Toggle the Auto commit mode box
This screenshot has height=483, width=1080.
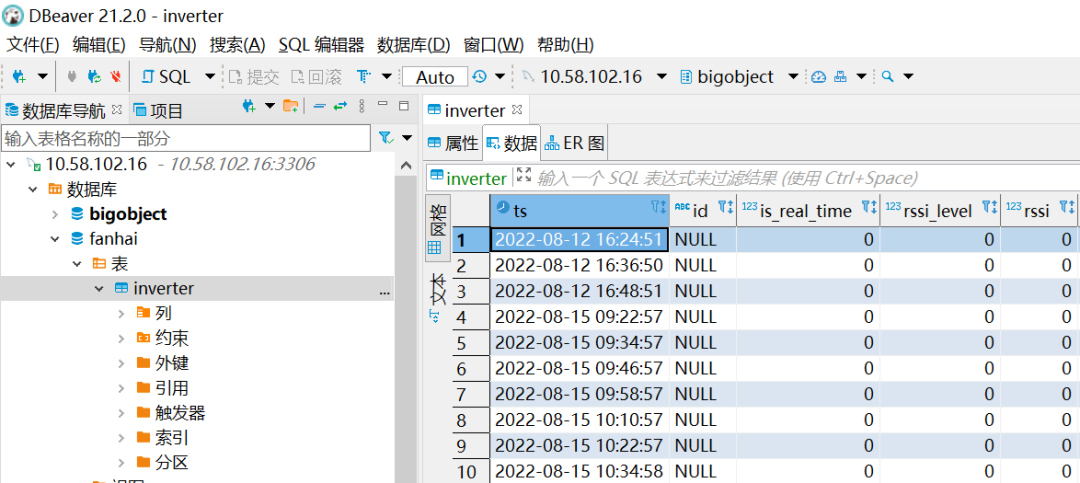[x=435, y=77]
